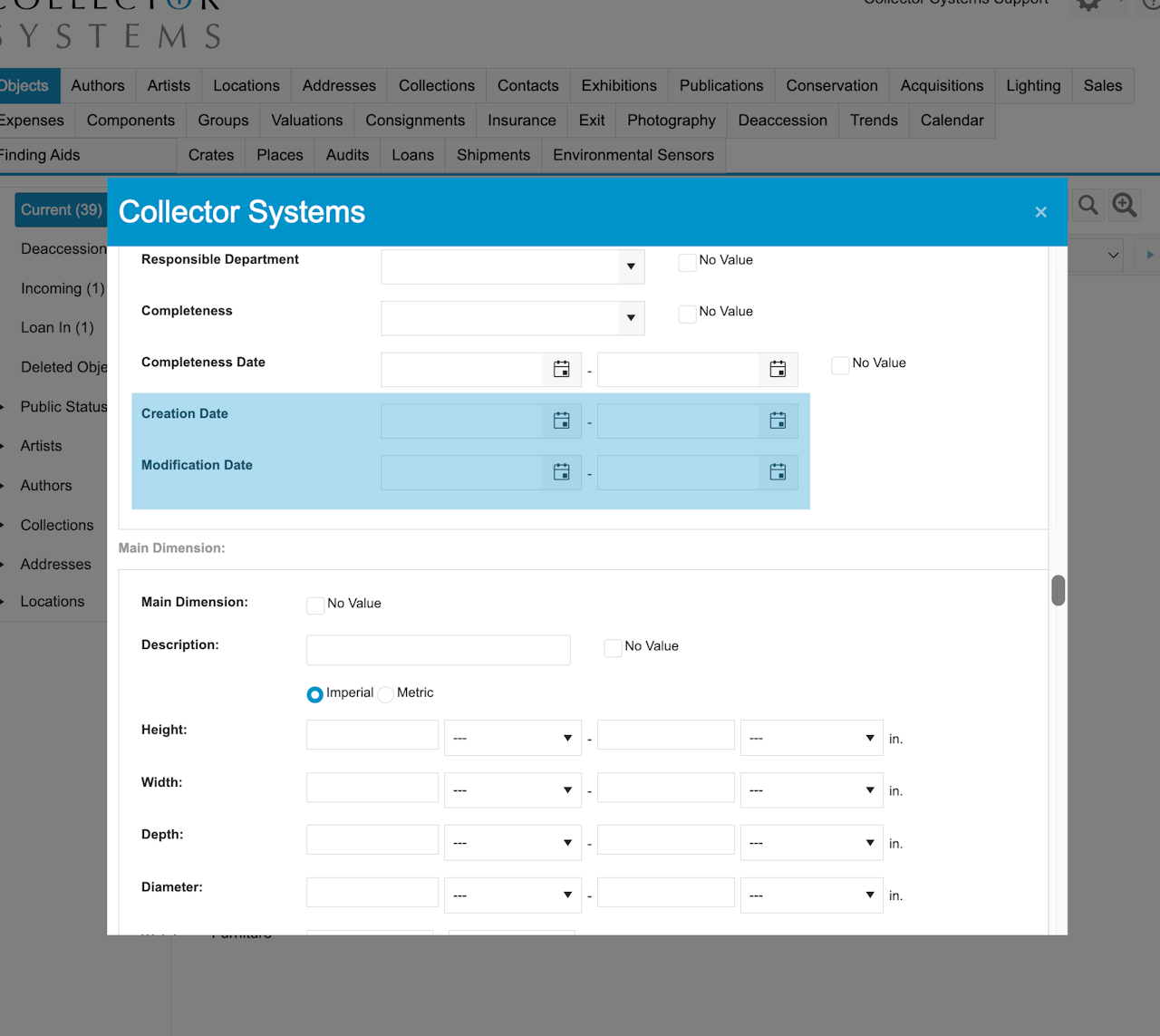
Task: Click the advanced search zoom-plus icon
Action: pos(1125,206)
